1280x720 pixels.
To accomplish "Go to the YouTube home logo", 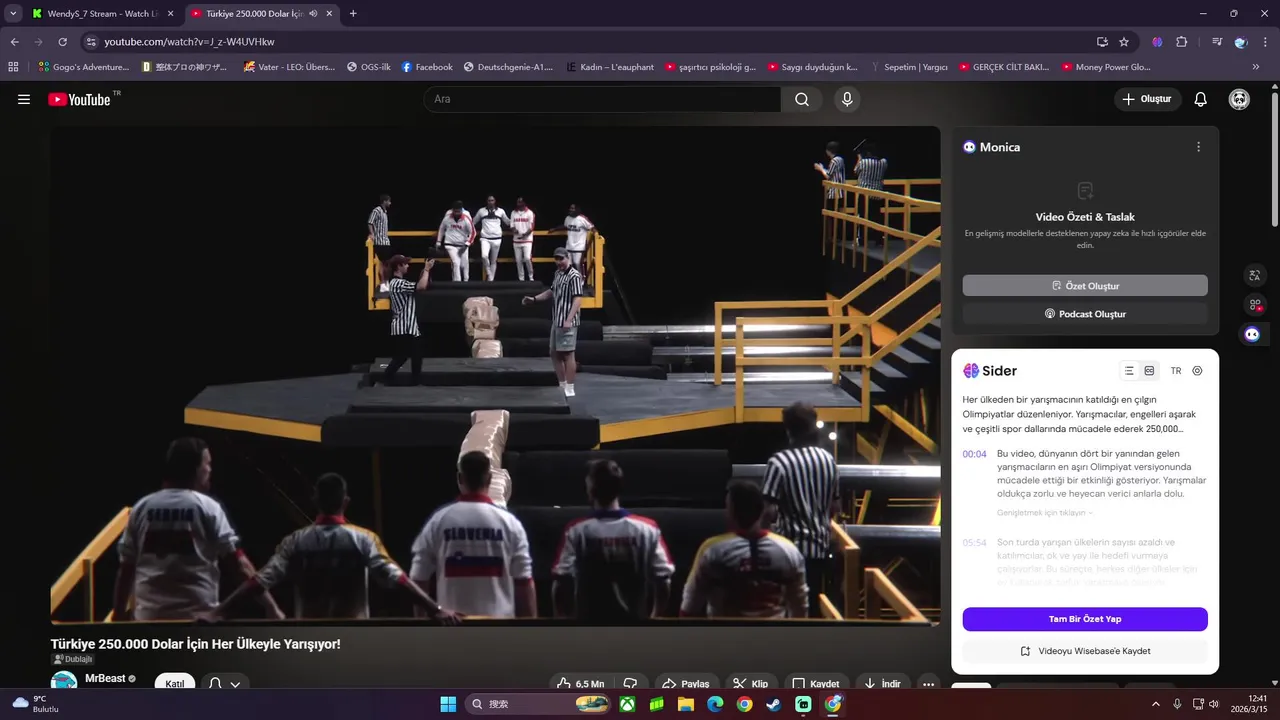I will pos(80,99).
